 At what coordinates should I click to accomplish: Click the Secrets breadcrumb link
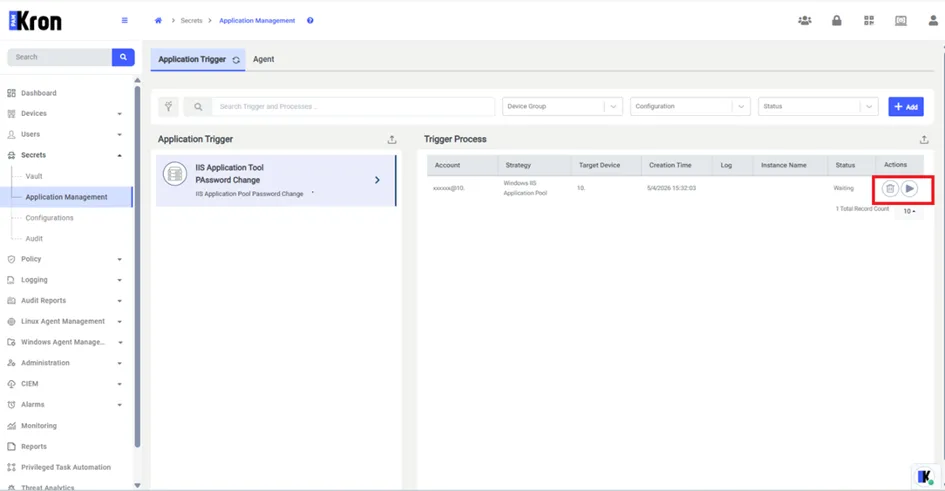pyautogui.click(x=192, y=20)
